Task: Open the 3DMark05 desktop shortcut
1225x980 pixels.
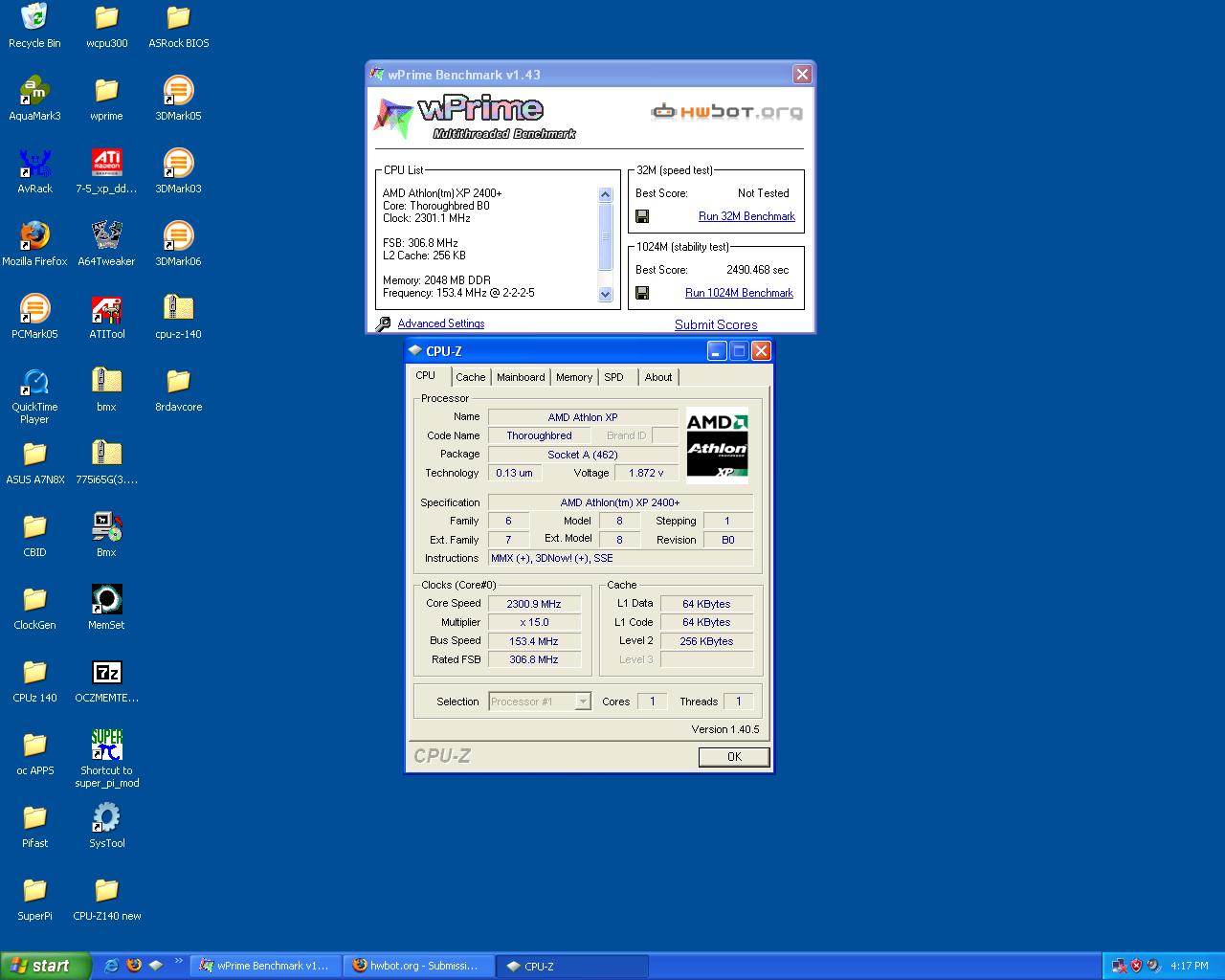Action: (x=178, y=99)
